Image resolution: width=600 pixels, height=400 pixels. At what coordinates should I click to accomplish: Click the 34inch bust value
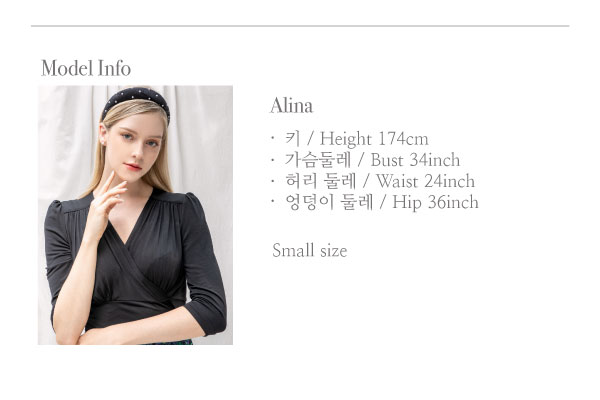435,160
